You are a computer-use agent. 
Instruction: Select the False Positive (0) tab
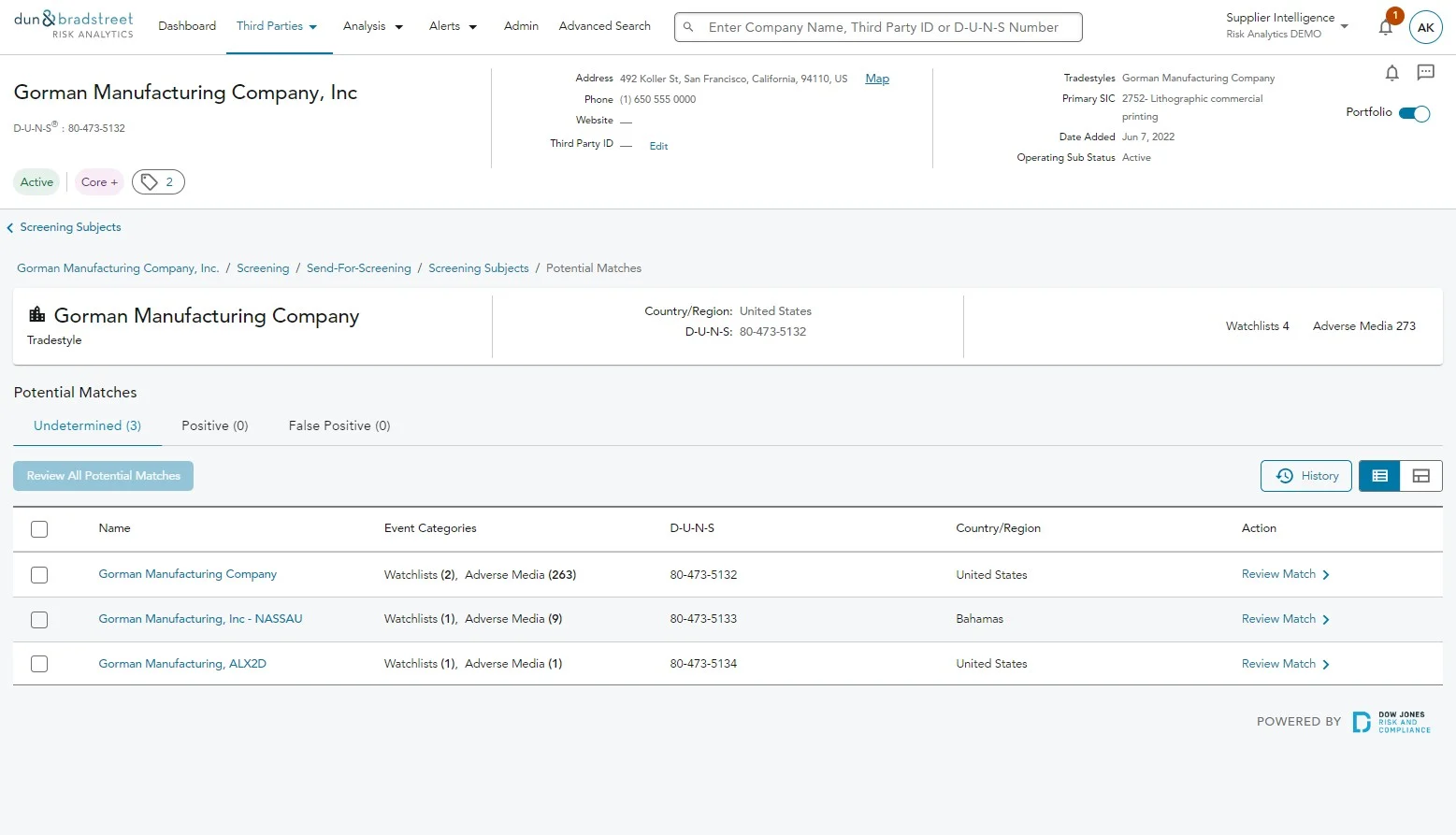[x=339, y=425]
